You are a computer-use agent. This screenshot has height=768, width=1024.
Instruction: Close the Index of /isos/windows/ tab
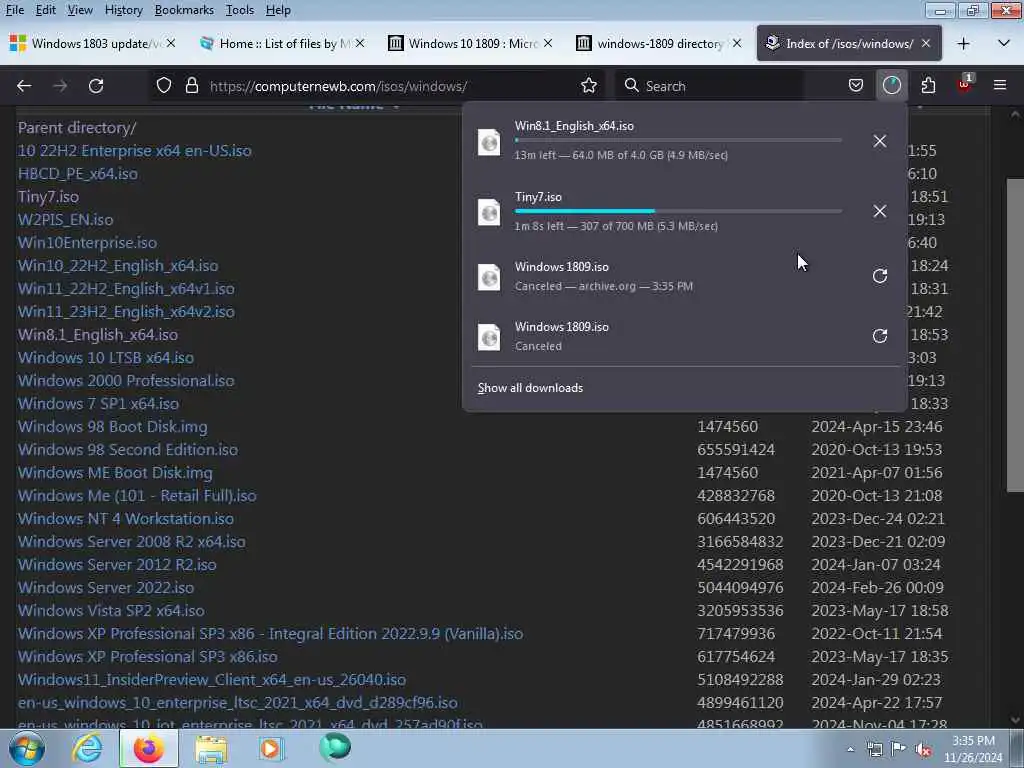[925, 43]
